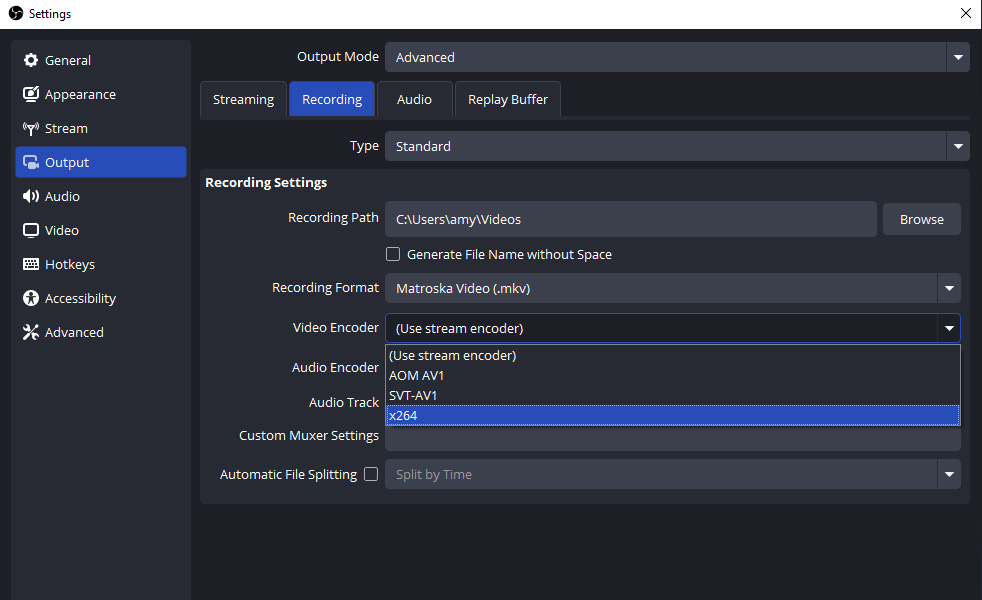Choose (Use stream encoder) from list
This screenshot has width=982, height=600.
pos(673,355)
